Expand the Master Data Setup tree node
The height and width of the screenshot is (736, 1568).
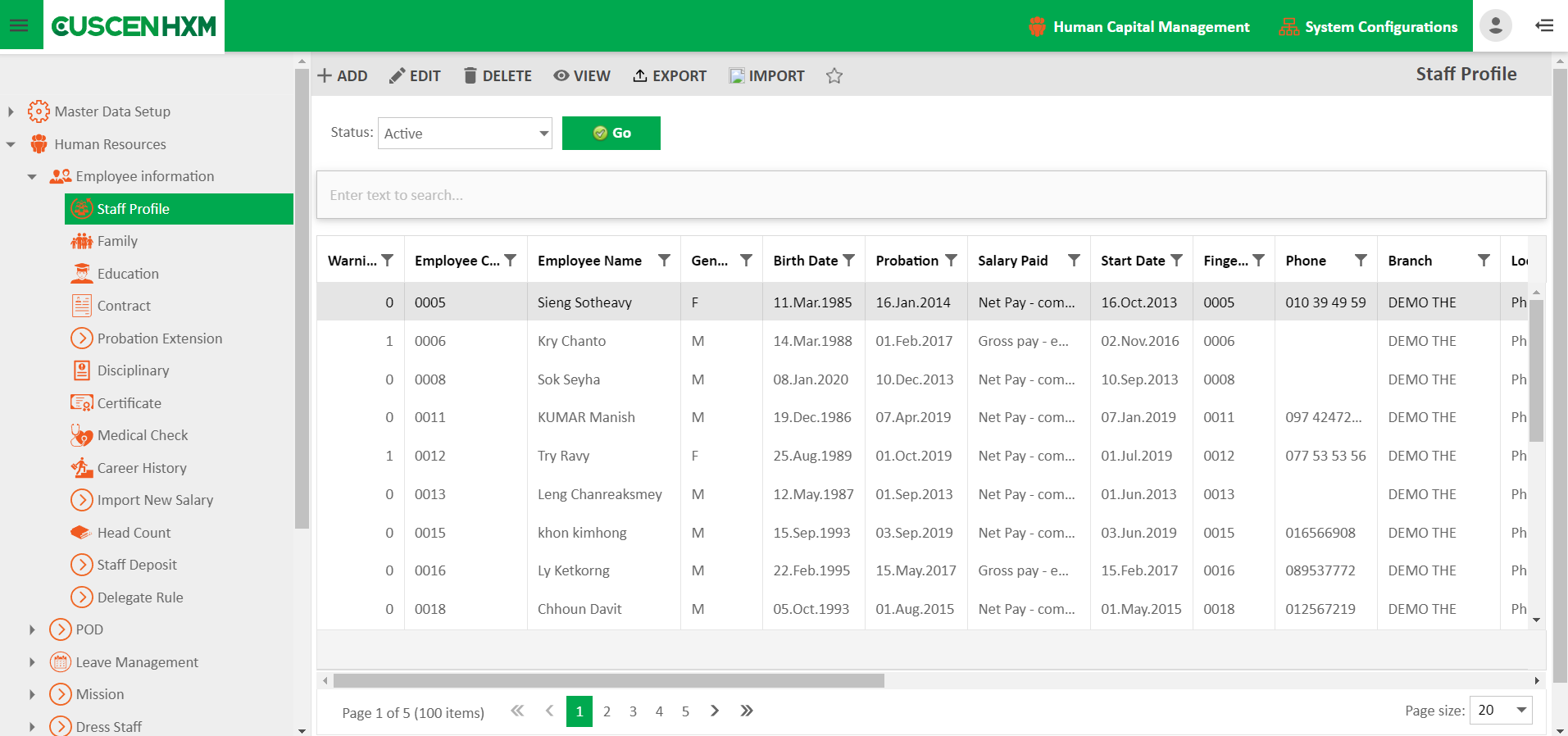(11, 111)
